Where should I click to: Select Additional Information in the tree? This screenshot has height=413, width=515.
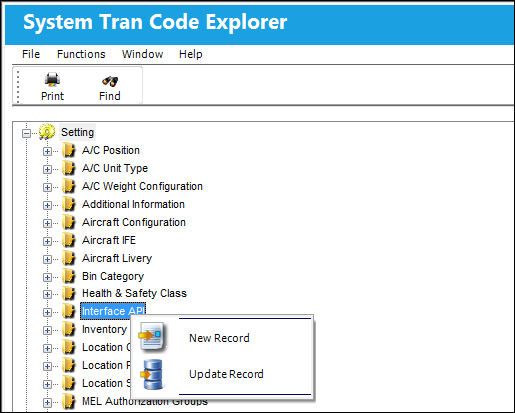pyautogui.click(x=133, y=204)
